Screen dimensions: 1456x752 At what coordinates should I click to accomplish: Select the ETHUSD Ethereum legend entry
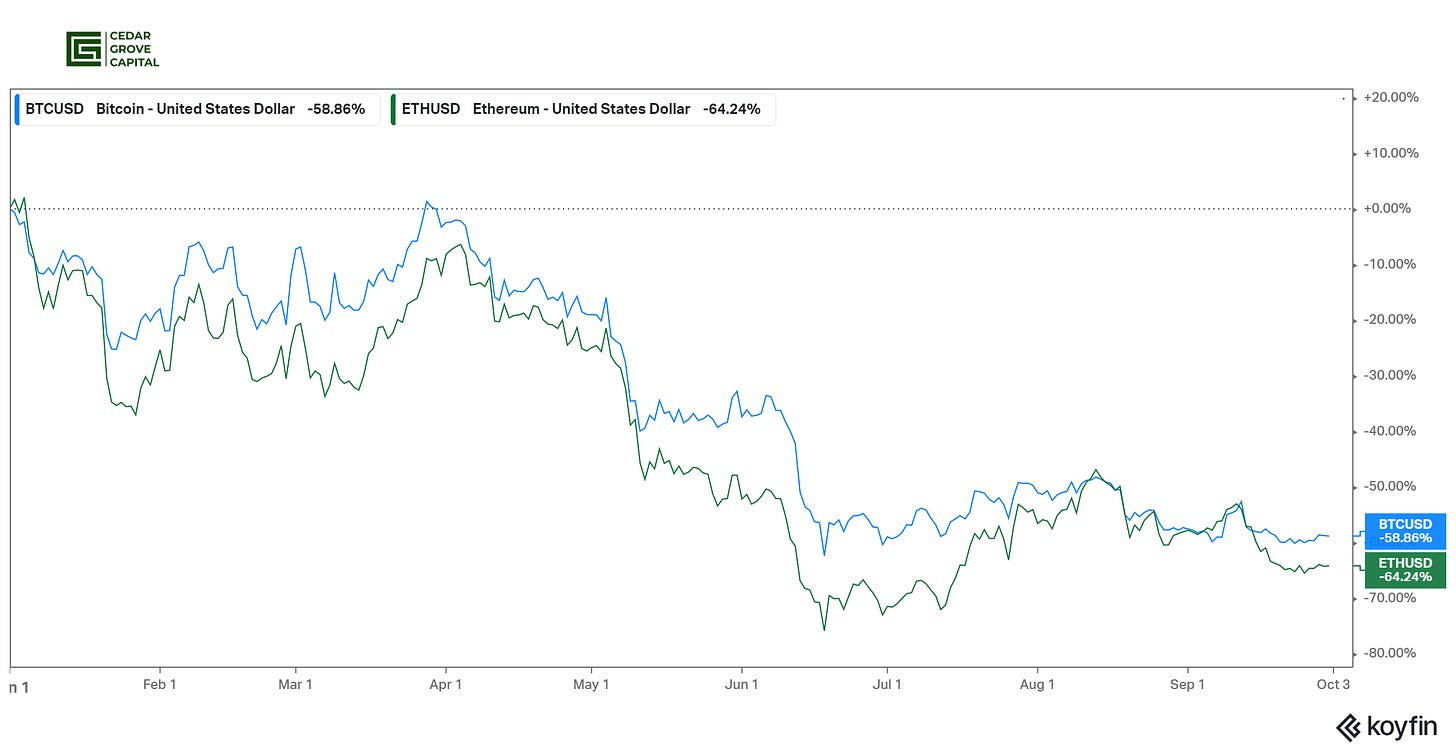point(582,109)
